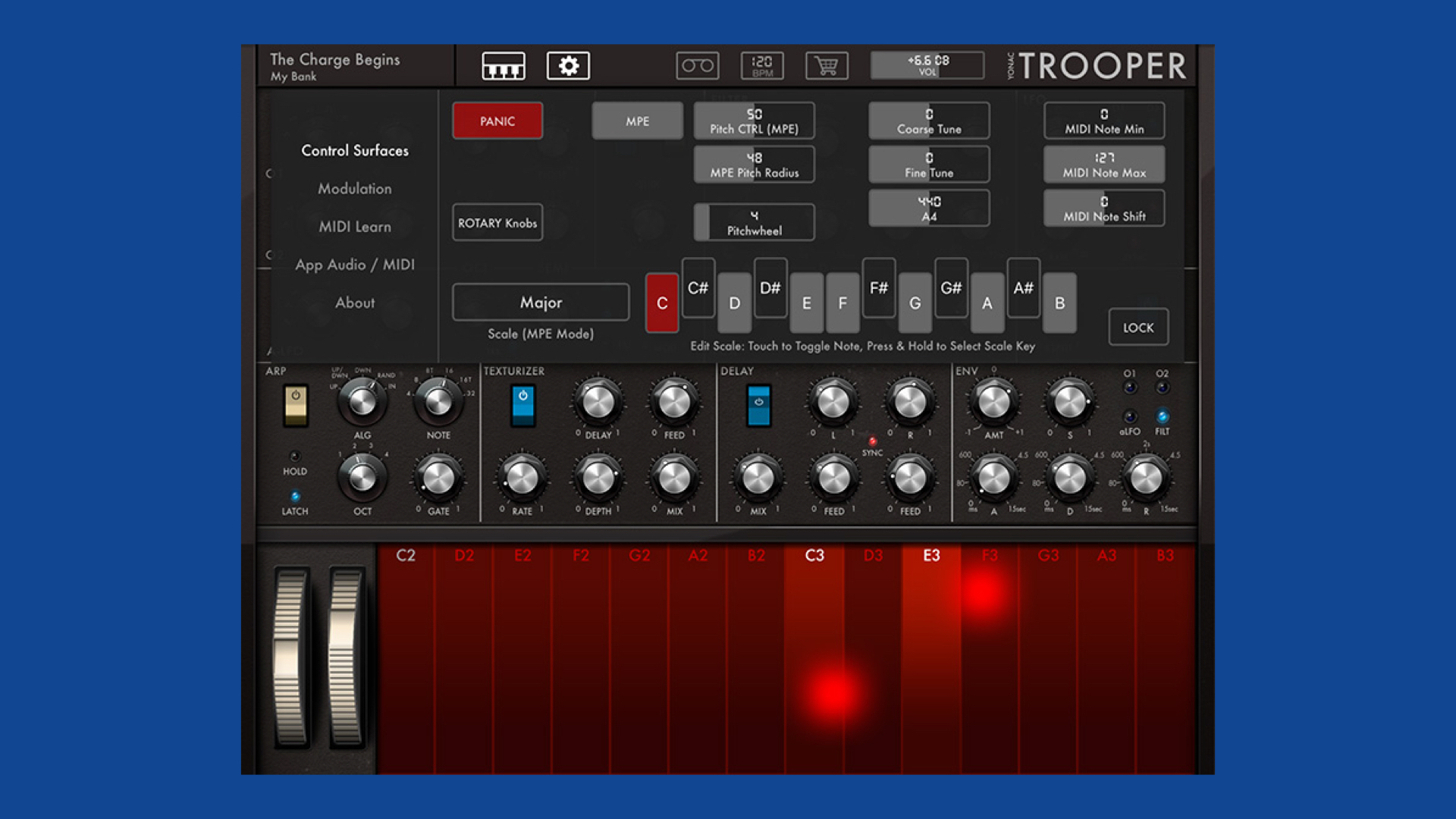The image size is (1456, 819).
Task: Select the Modulation menu item
Action: 355,188
